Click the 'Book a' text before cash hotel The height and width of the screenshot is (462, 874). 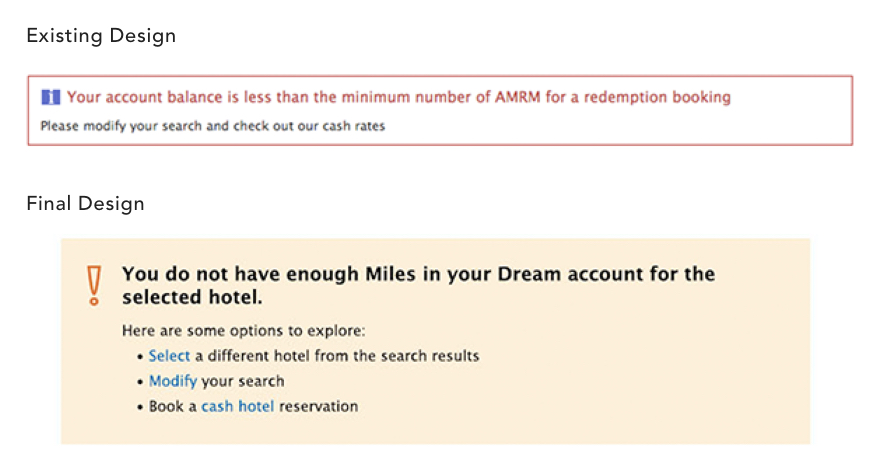173,406
